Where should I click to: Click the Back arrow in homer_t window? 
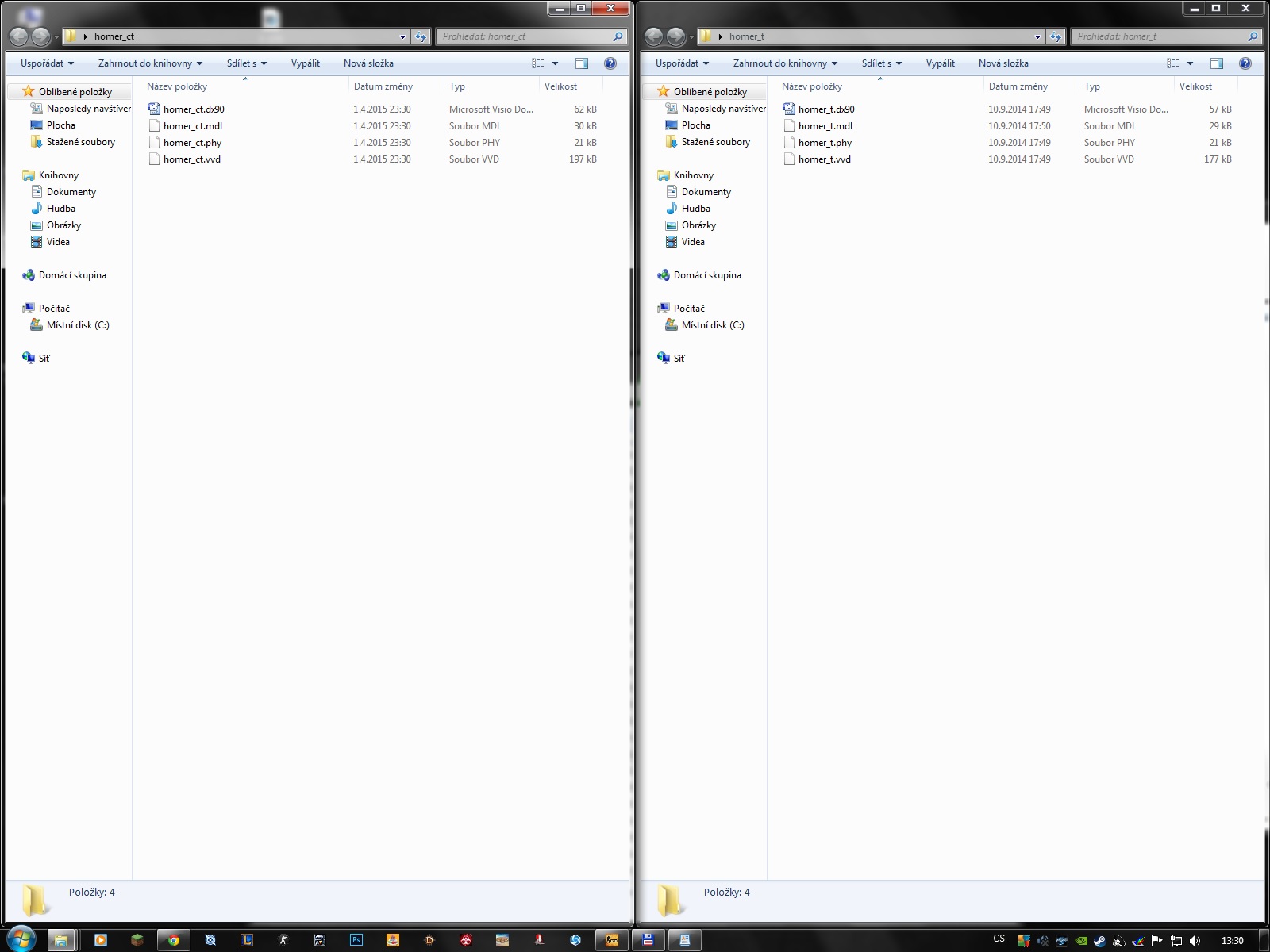(653, 36)
